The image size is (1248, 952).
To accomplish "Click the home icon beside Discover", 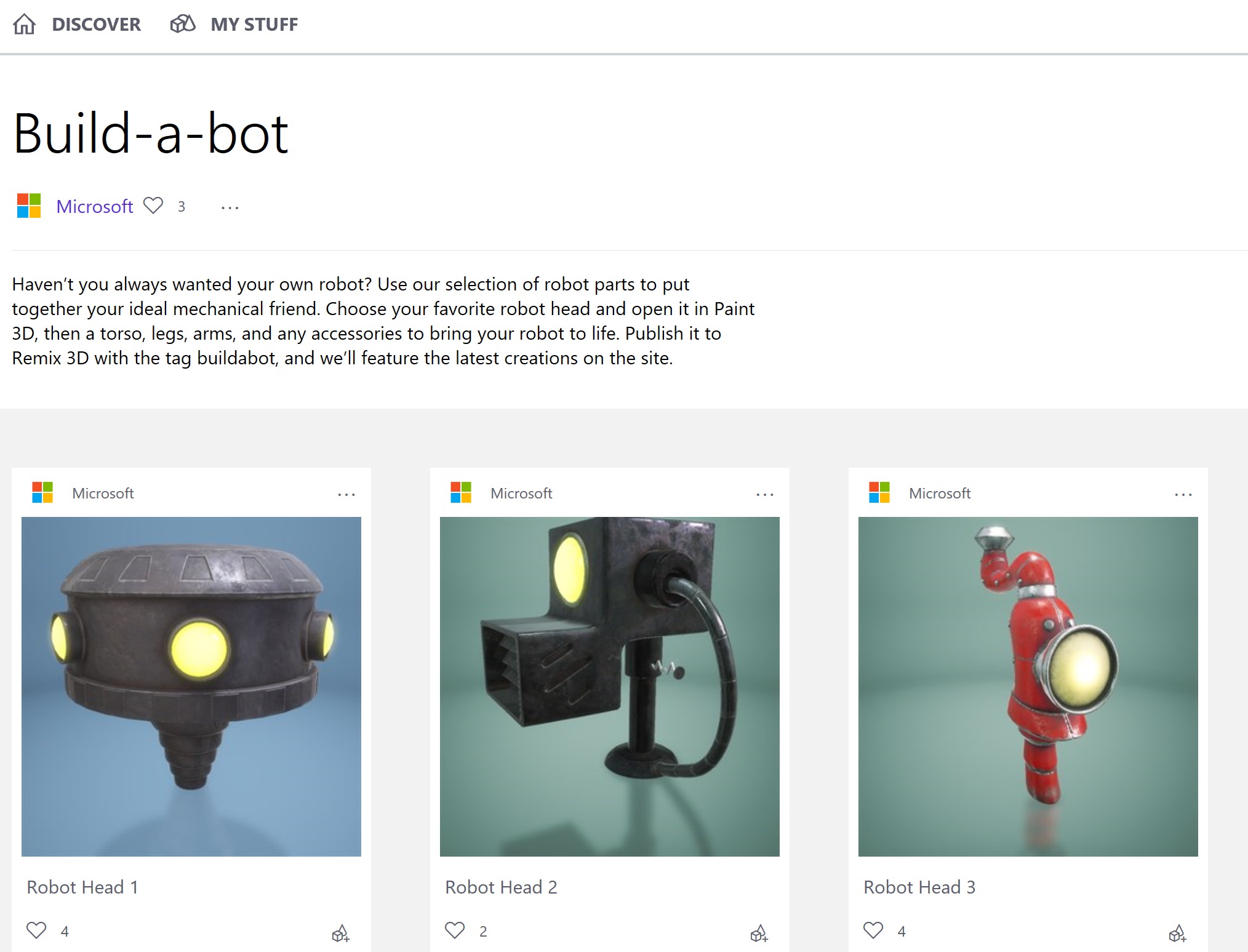I will [25, 25].
